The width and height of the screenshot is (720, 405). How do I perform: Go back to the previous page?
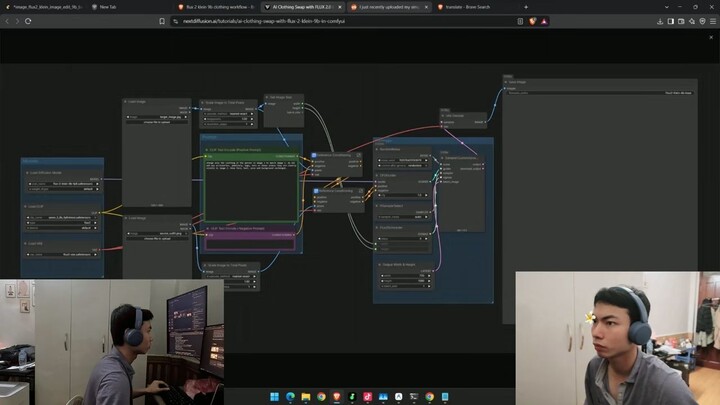7,21
